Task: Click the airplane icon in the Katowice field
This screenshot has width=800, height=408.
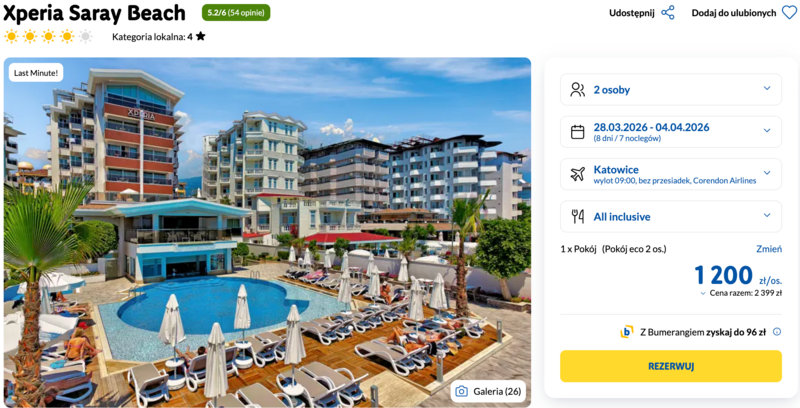Action: [578, 174]
